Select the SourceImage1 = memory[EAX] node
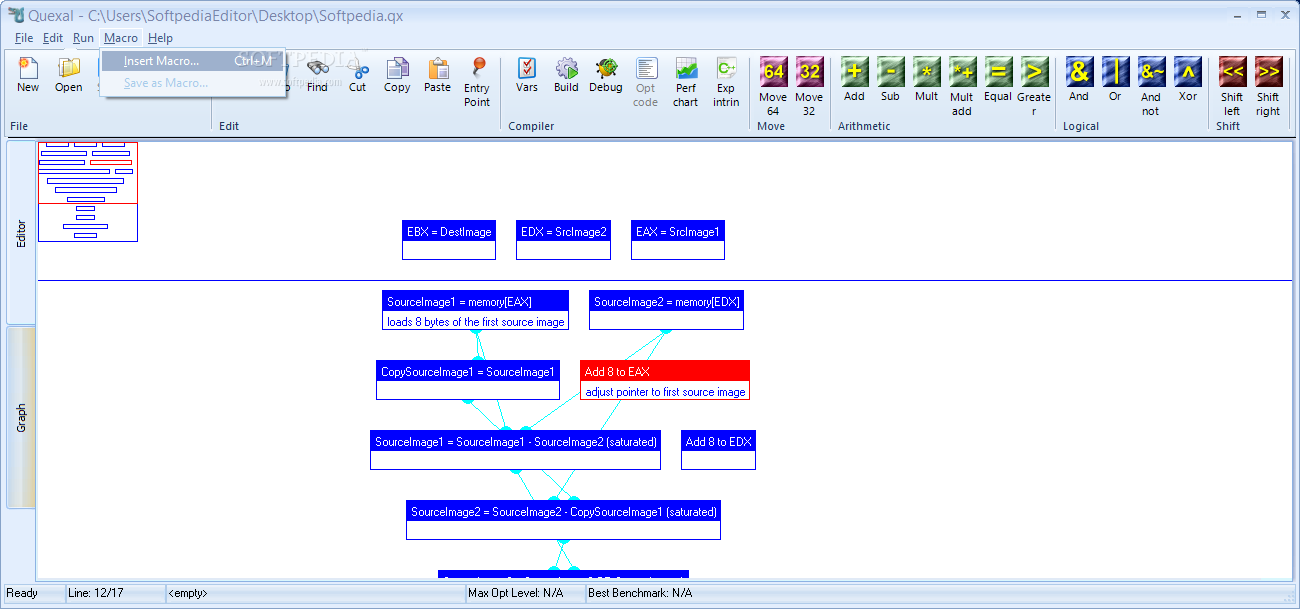 (475, 310)
